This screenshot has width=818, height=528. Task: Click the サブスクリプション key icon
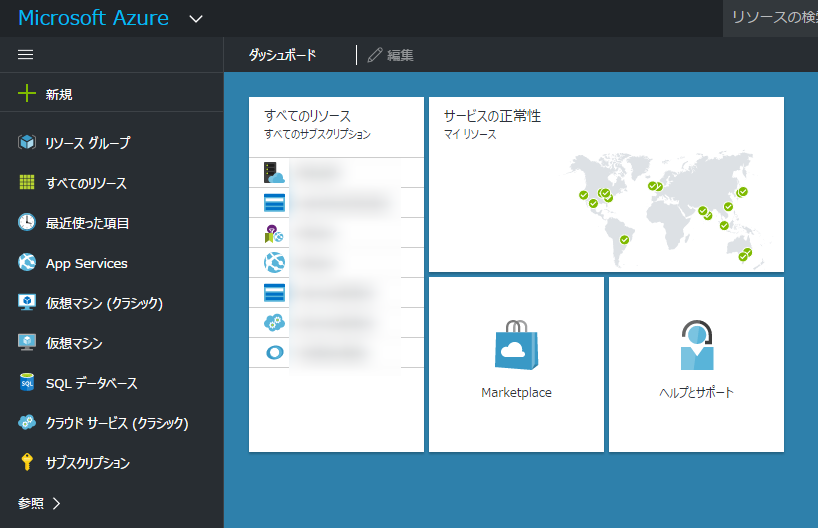click(x=27, y=463)
